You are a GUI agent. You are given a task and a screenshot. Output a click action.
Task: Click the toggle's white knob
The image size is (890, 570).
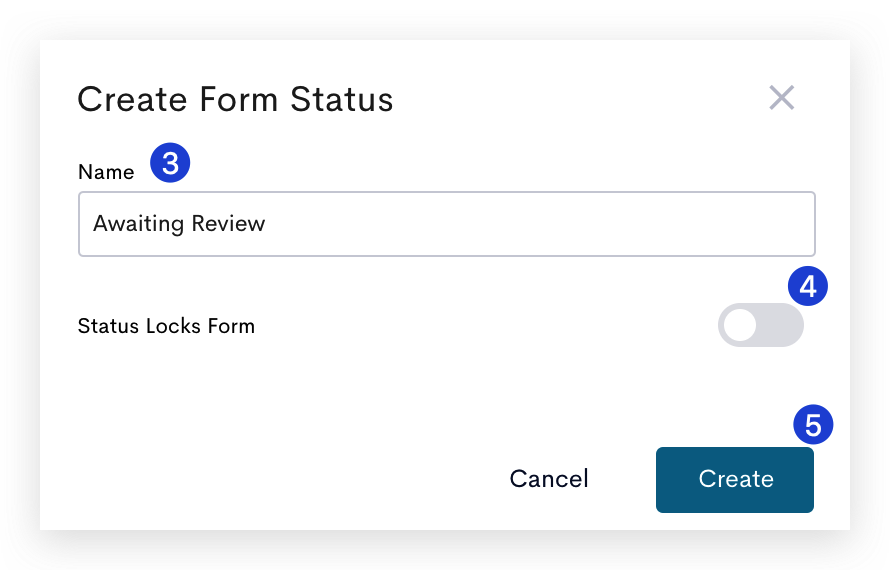(740, 325)
